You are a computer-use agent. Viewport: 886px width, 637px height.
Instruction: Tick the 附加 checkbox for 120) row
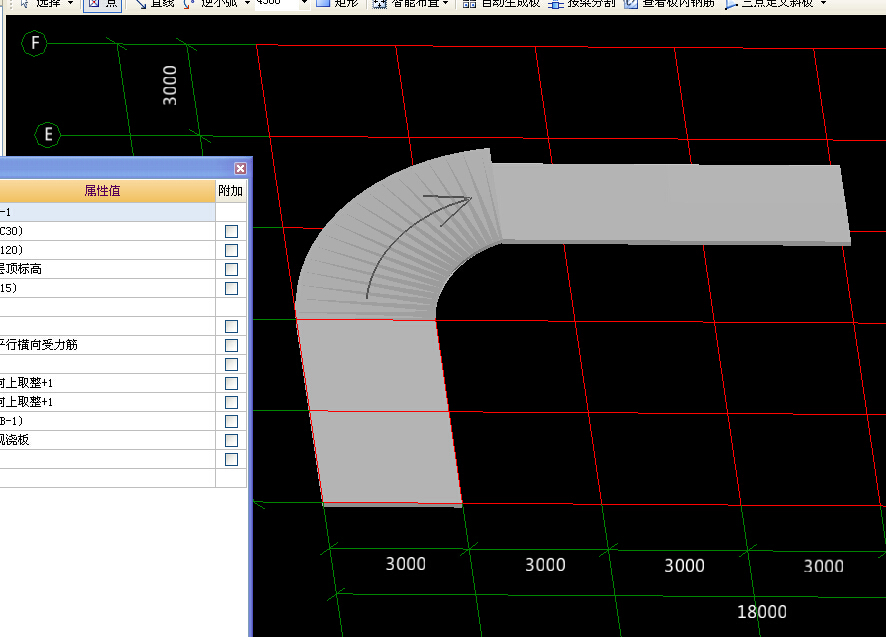tap(231, 250)
